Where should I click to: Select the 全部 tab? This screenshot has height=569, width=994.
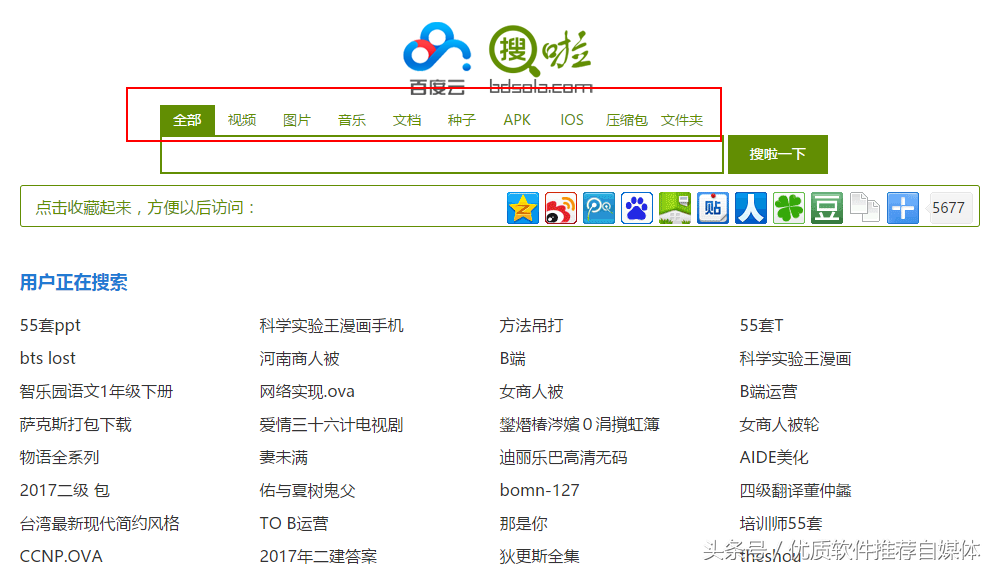[187, 120]
